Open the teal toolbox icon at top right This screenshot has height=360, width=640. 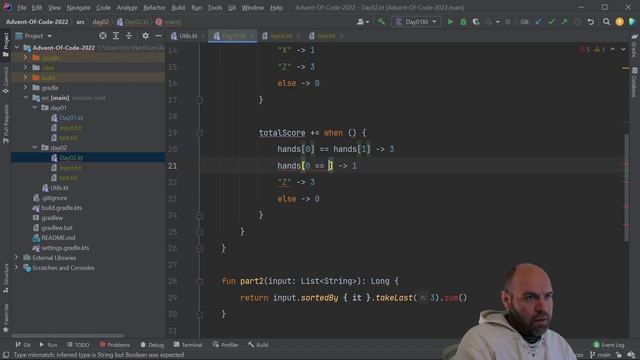coord(632,22)
